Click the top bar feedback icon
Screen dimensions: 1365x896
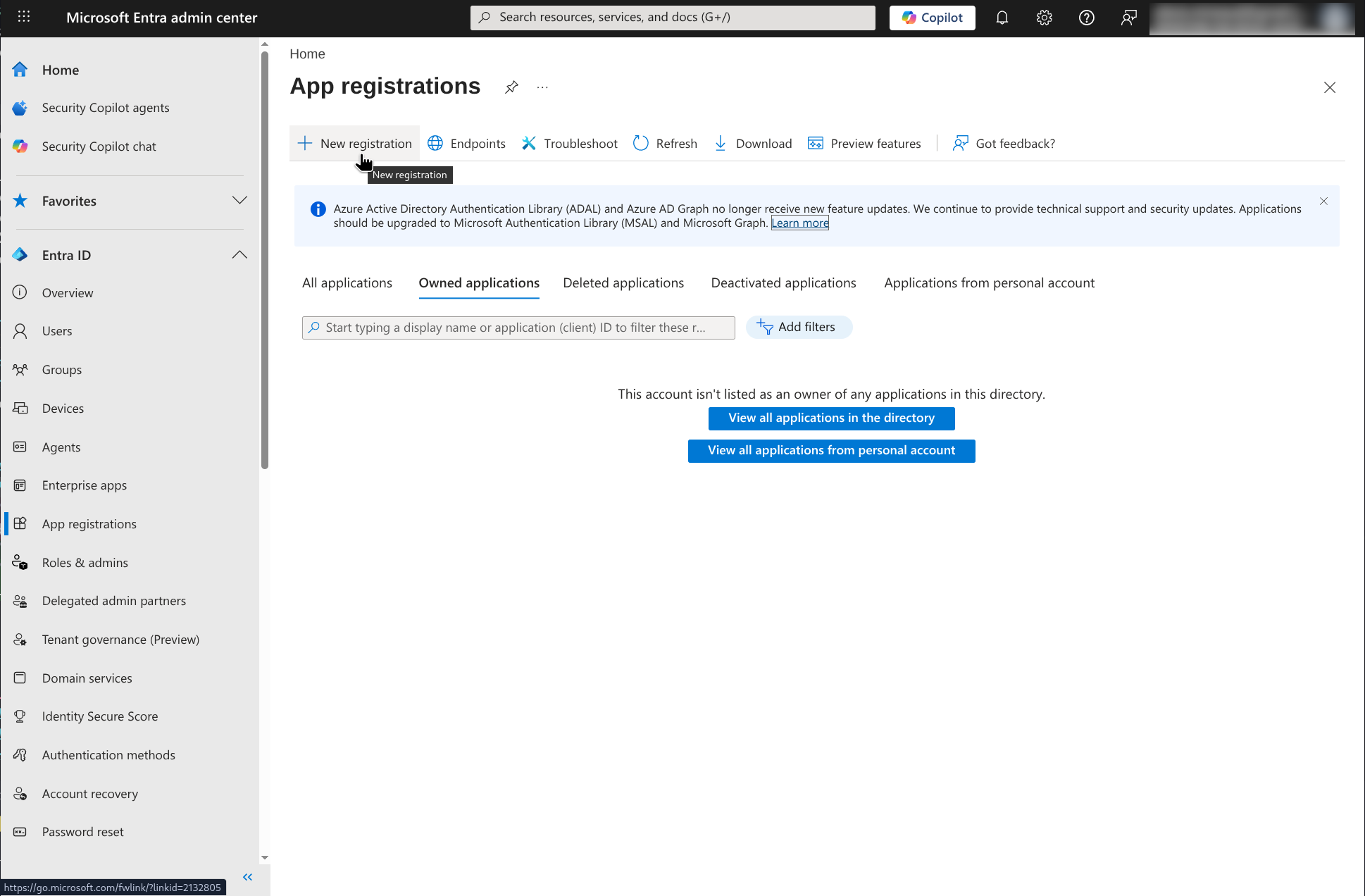coord(1128,18)
